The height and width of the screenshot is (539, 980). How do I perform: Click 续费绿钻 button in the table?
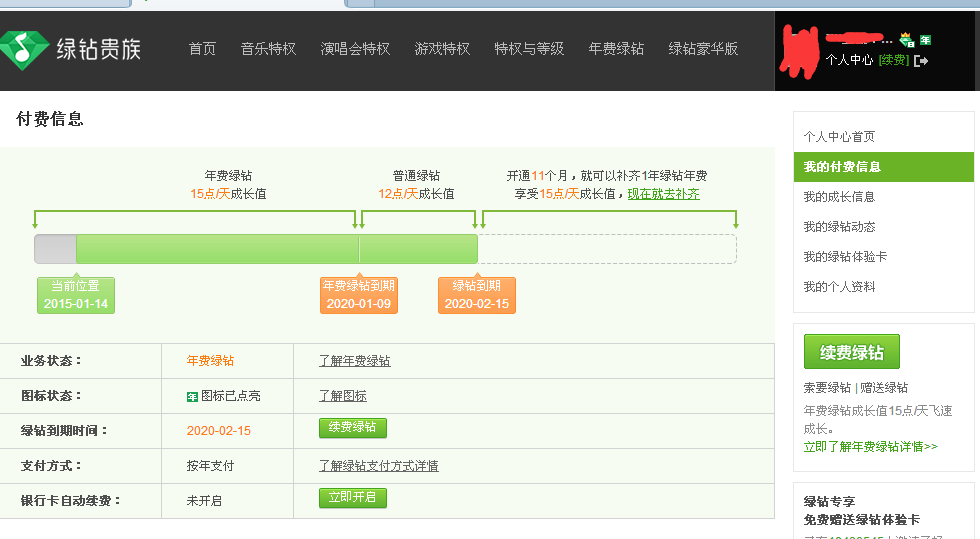(352, 428)
